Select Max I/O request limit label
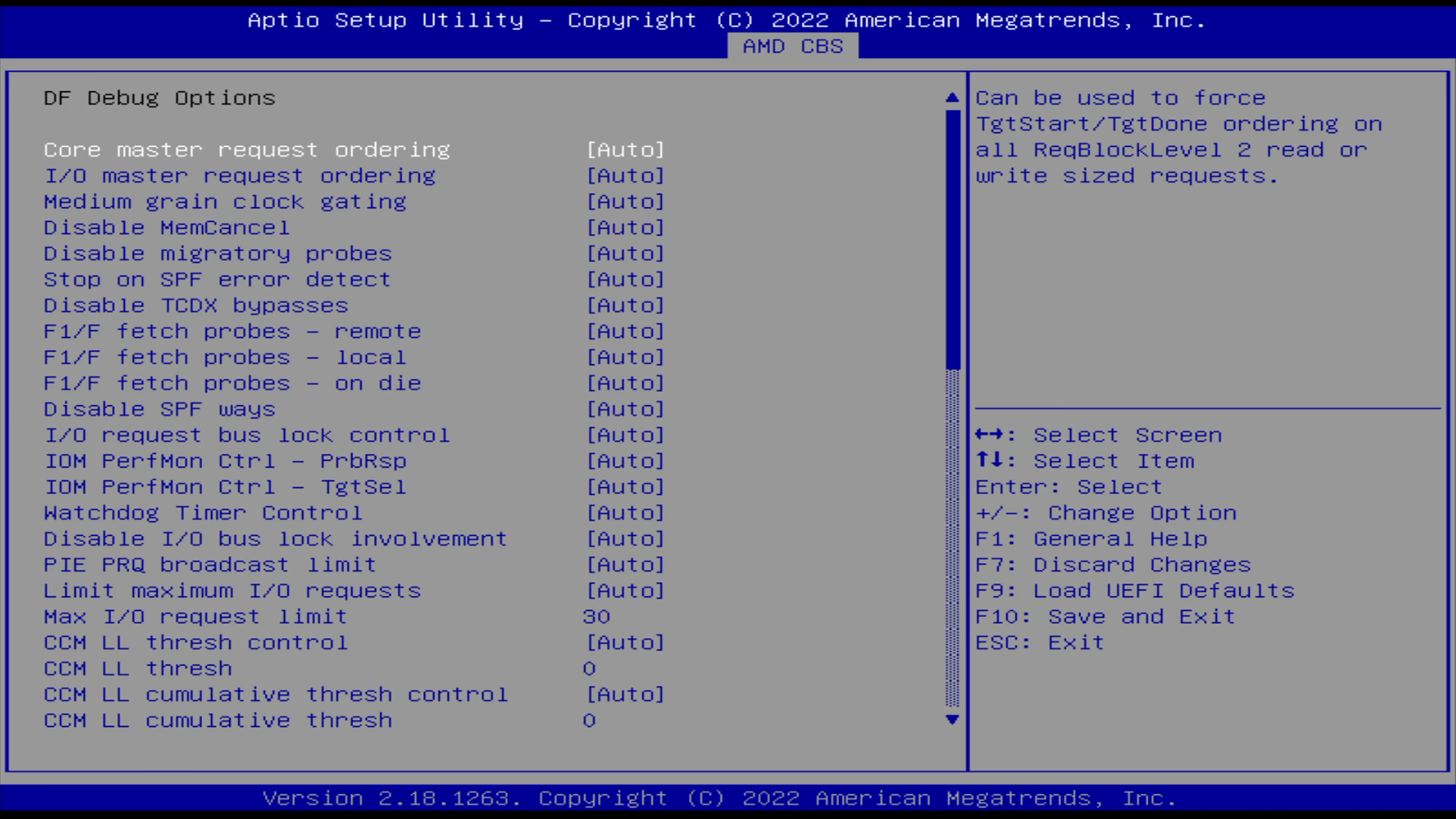1456x819 pixels. coord(196,617)
